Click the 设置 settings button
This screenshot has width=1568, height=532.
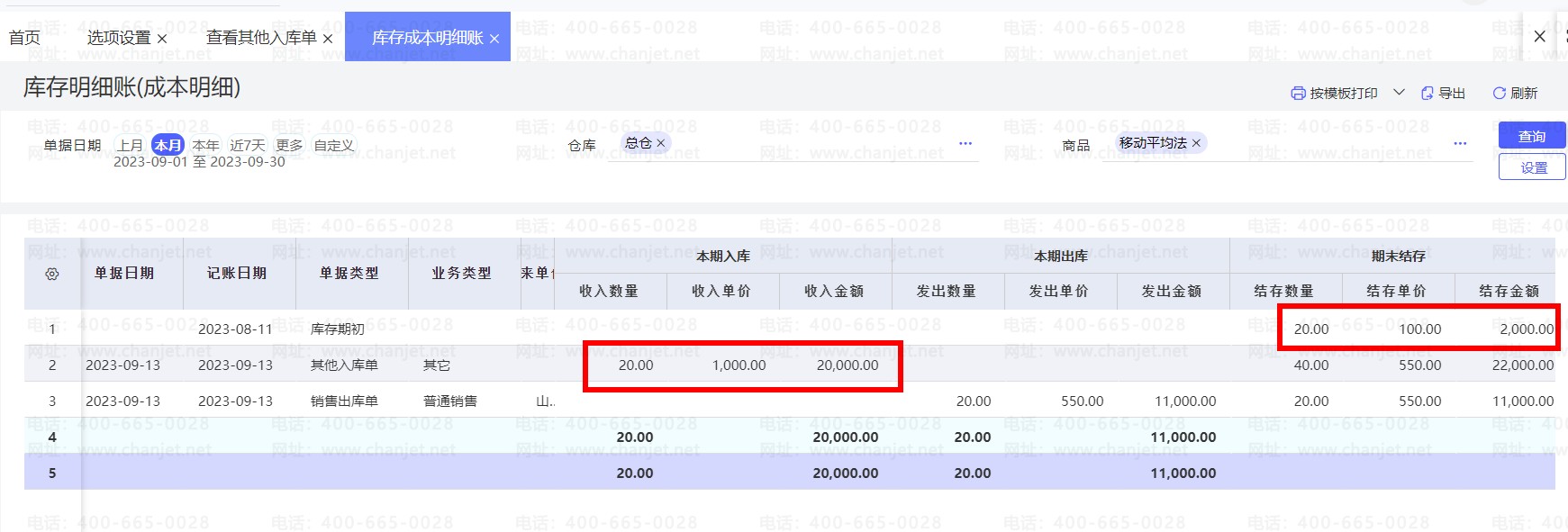(x=1532, y=167)
